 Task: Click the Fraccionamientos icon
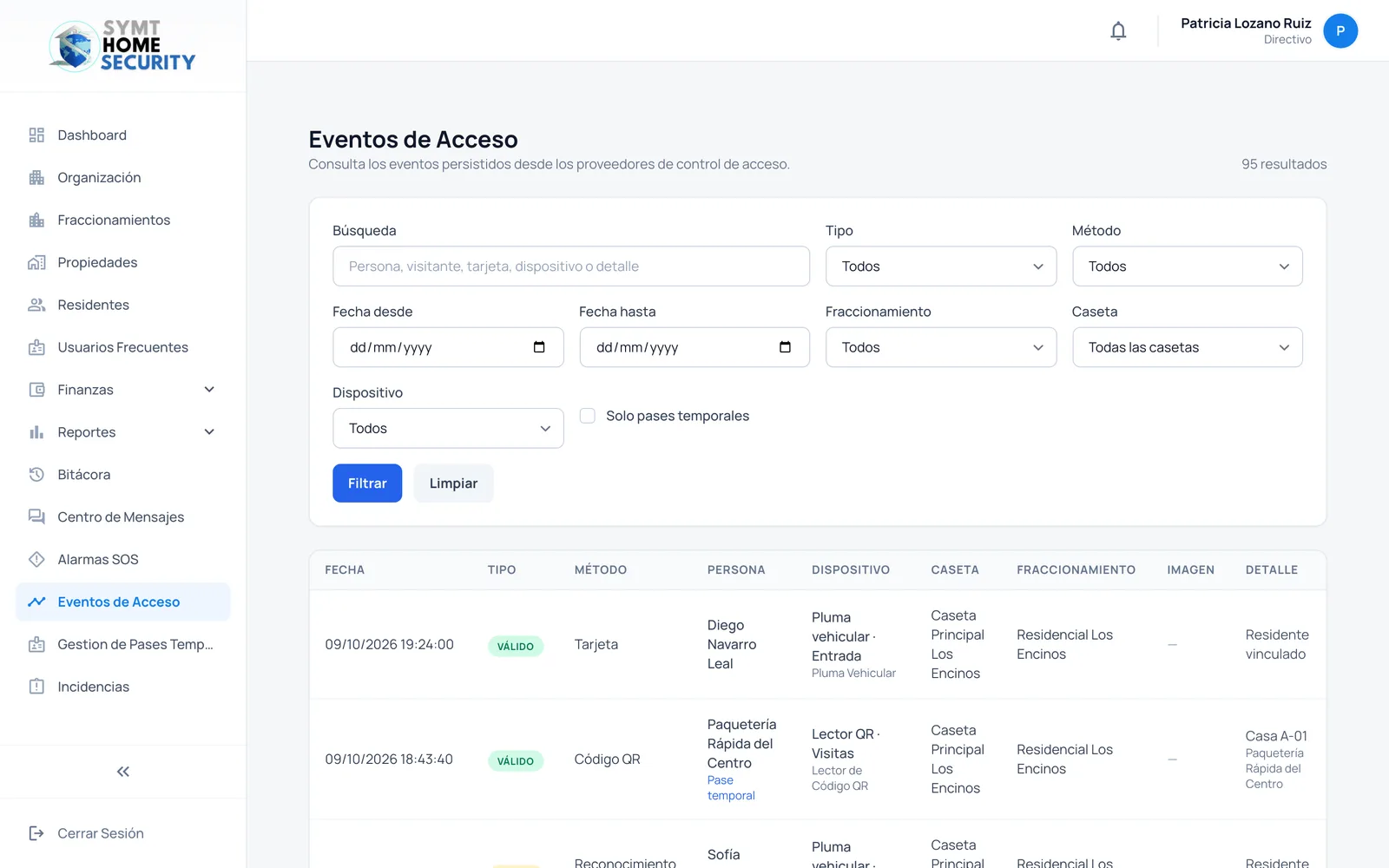click(36, 220)
